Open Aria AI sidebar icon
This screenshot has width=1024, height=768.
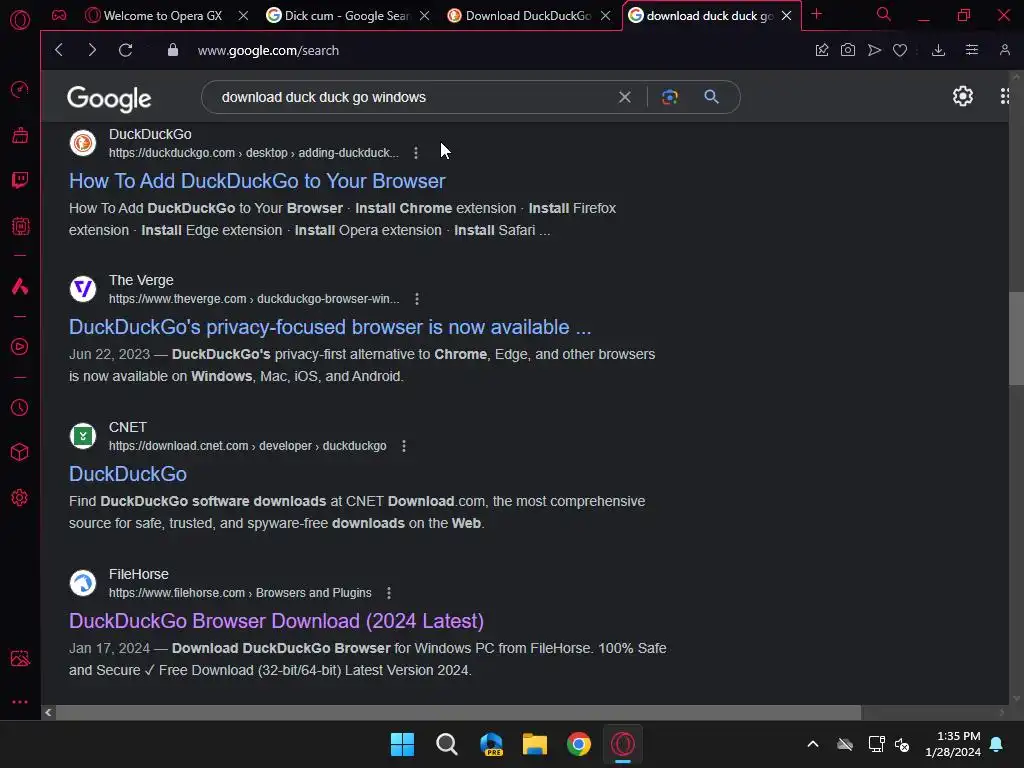(x=20, y=286)
